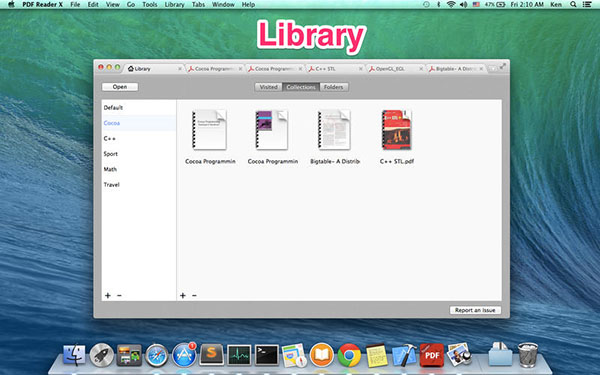Image resolution: width=600 pixels, height=375 pixels.
Task: Open Finder from the Dock
Action: [74, 355]
